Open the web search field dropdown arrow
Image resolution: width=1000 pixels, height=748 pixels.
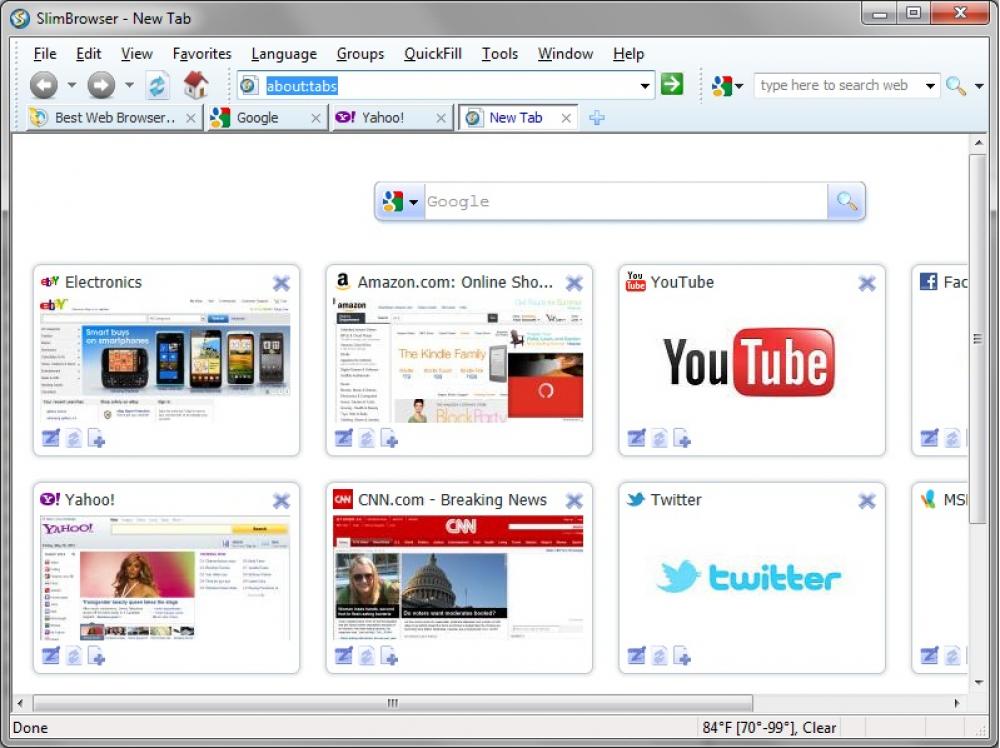point(930,85)
